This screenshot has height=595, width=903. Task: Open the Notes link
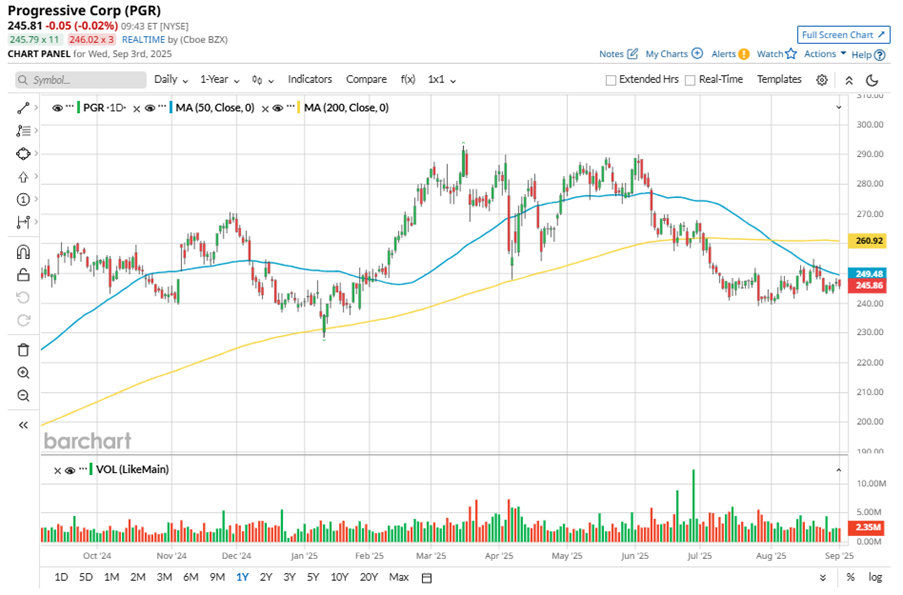(611, 54)
